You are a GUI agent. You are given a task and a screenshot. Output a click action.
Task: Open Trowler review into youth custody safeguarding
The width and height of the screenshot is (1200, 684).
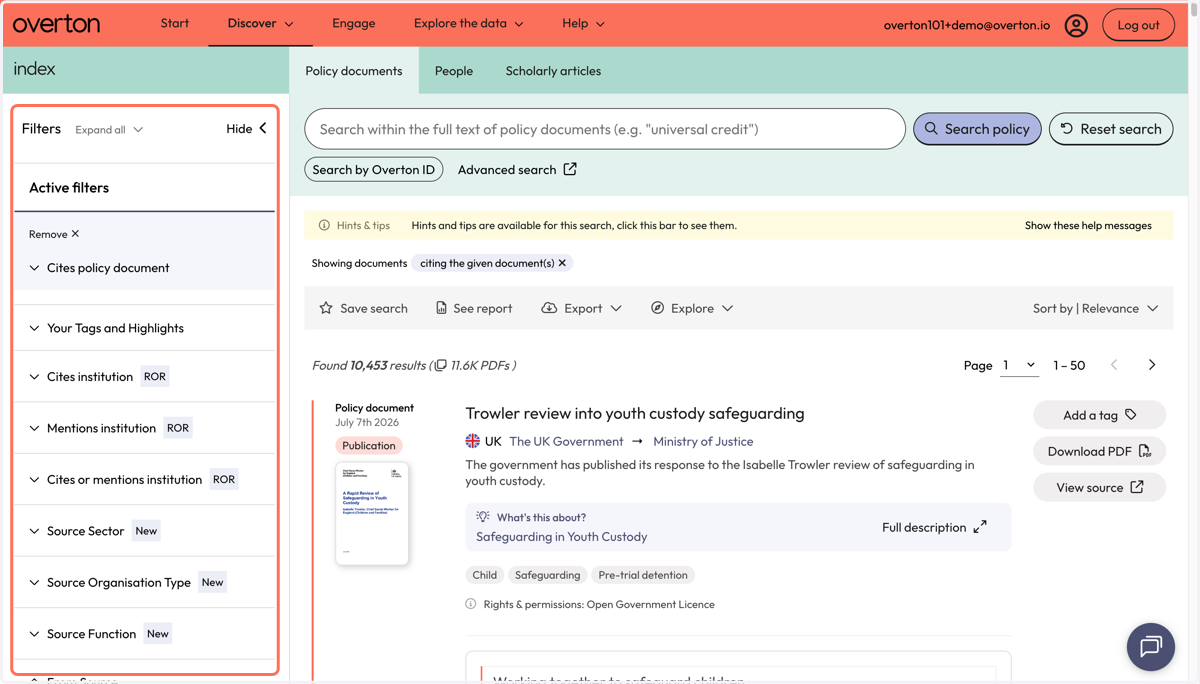[x=635, y=413]
